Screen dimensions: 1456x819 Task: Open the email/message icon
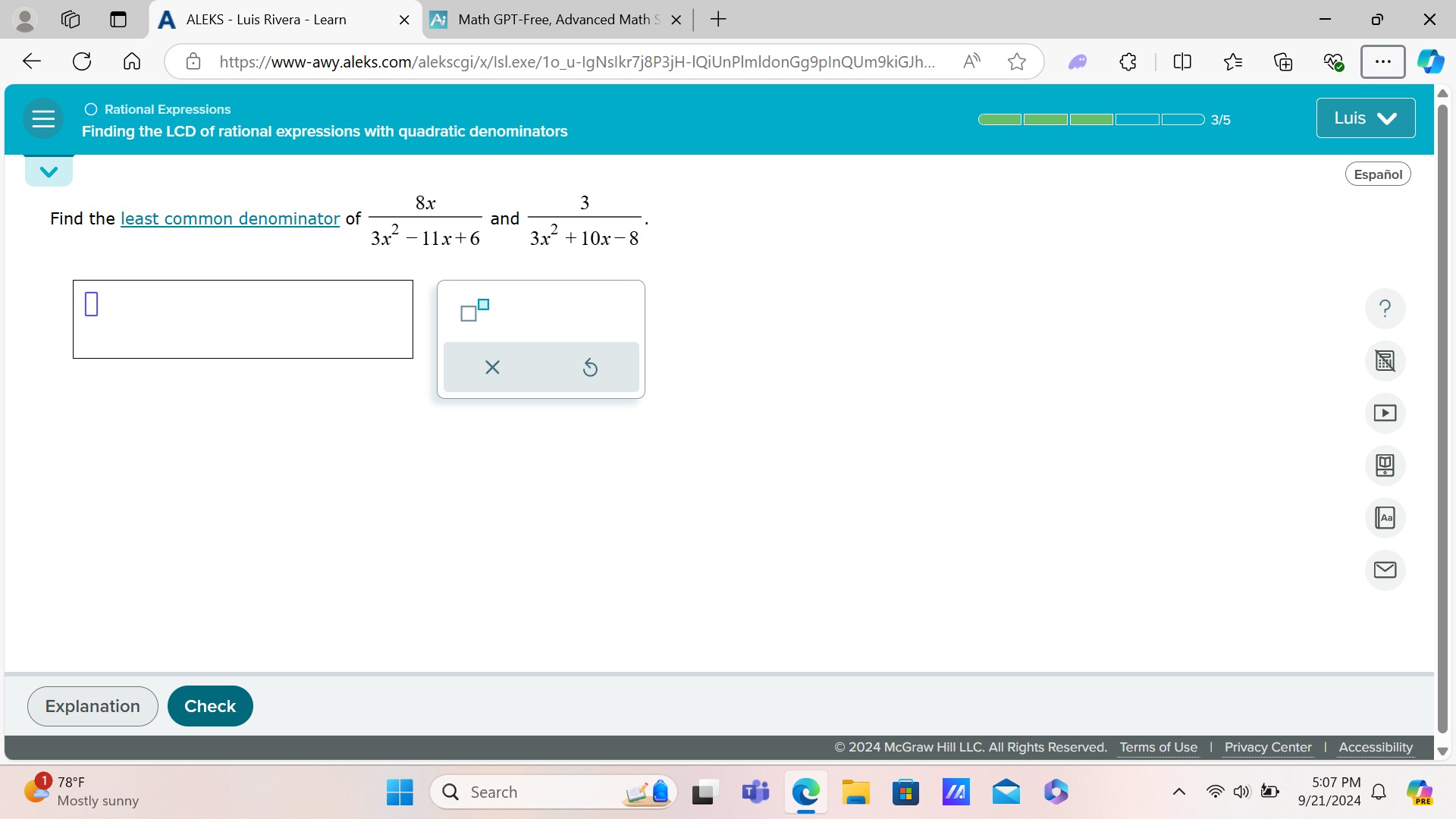pyautogui.click(x=1387, y=569)
